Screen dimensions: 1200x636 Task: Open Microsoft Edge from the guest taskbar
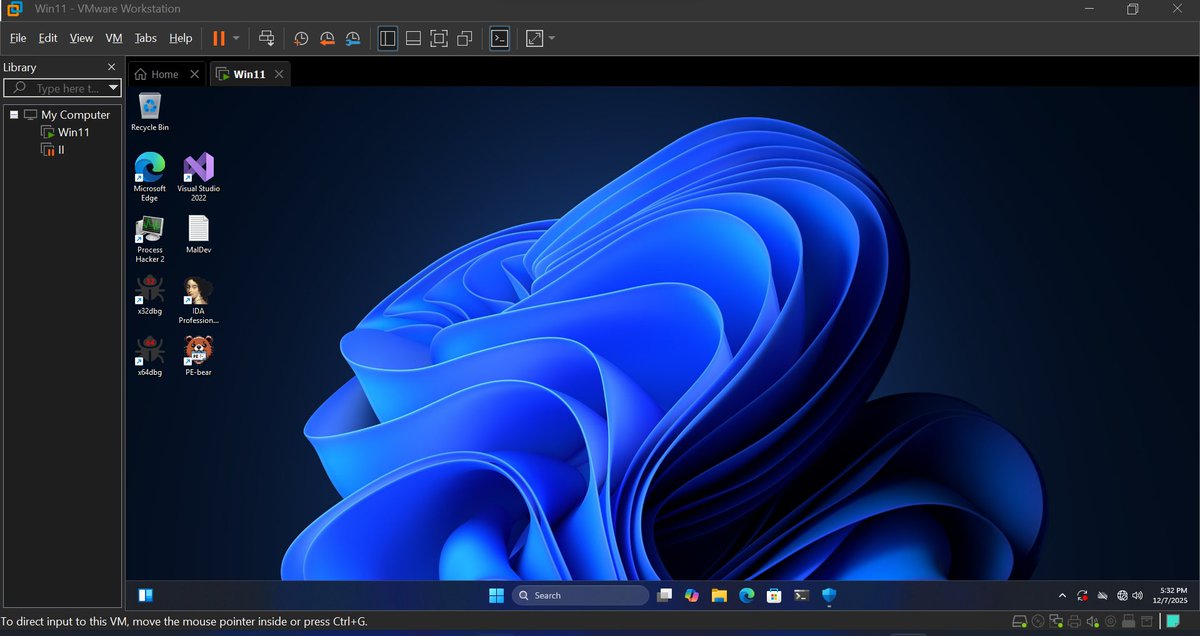click(x=746, y=595)
